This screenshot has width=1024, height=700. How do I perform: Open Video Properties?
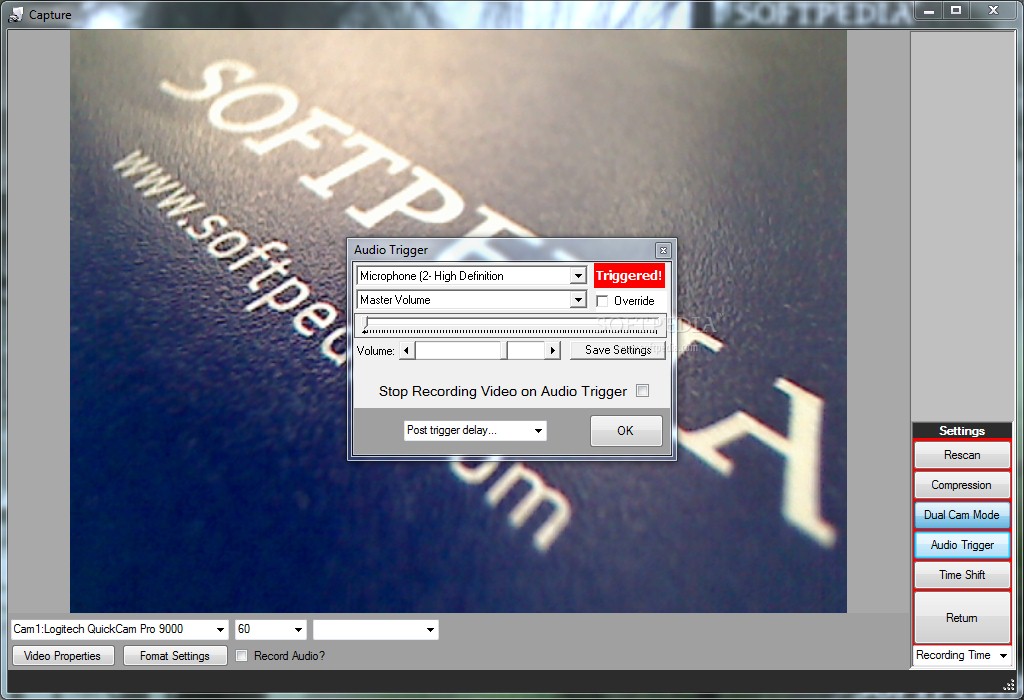pos(63,656)
